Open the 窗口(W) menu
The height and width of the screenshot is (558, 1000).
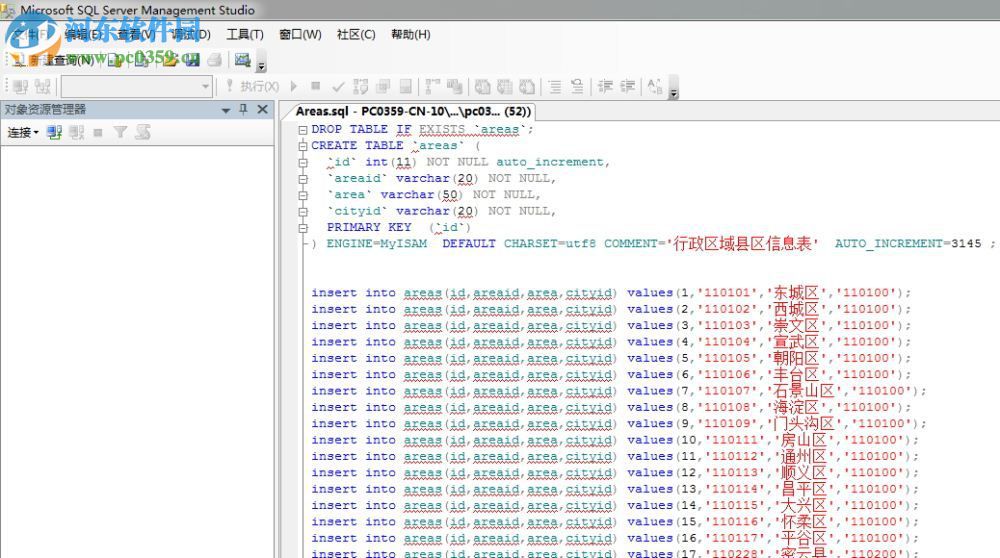[300, 34]
